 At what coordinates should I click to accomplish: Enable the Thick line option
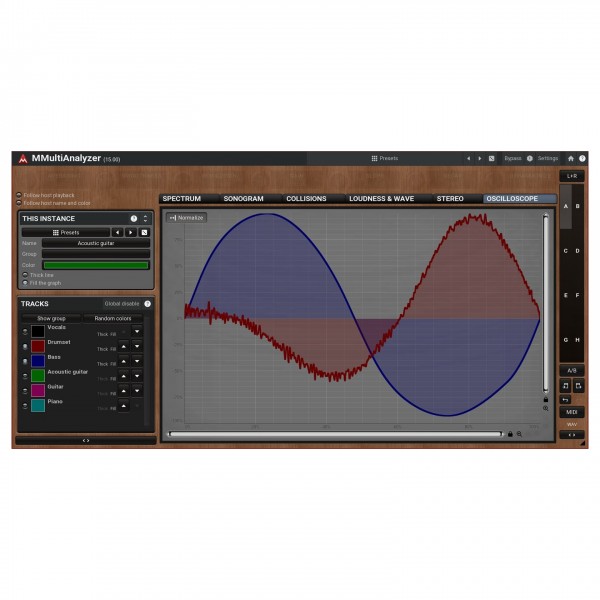tap(25, 275)
